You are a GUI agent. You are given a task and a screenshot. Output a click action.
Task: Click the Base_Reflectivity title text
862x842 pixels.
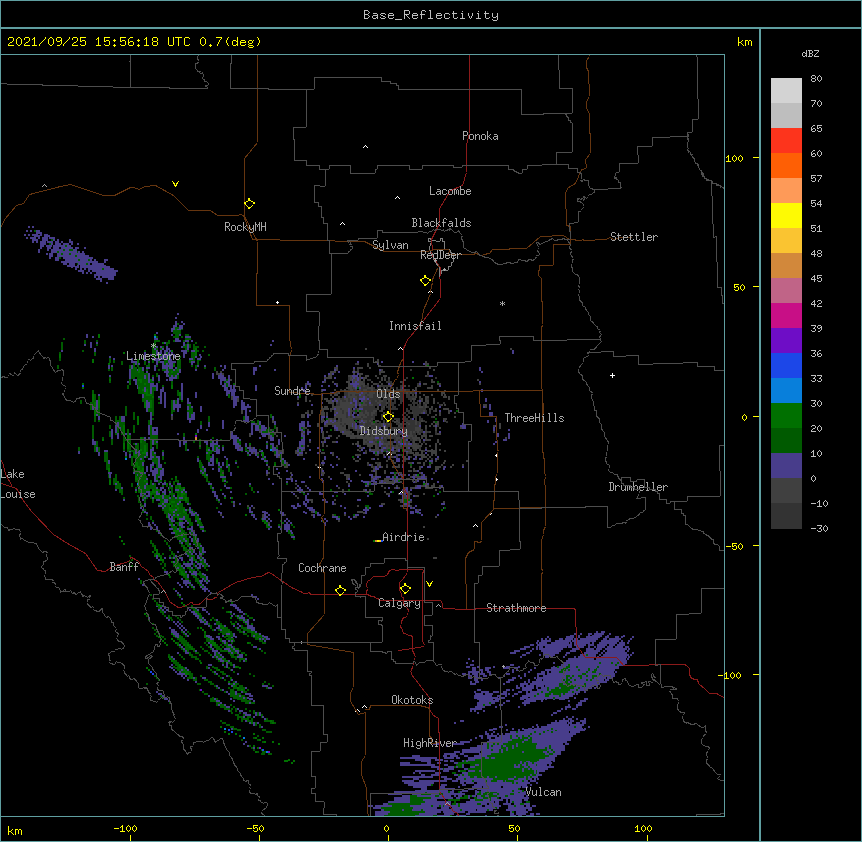coord(431,15)
